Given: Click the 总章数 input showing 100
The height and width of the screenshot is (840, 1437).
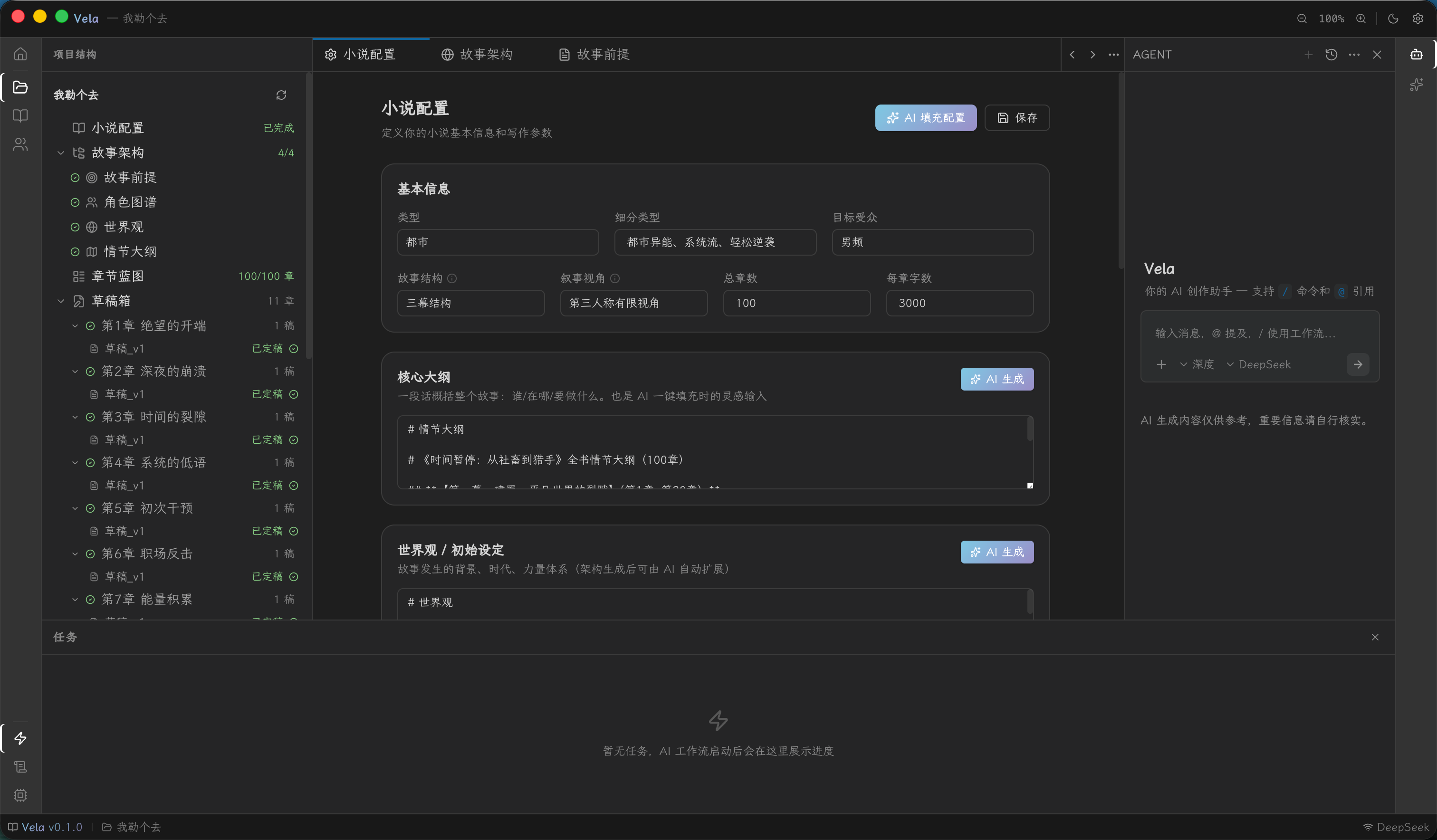Looking at the screenshot, I should point(796,303).
